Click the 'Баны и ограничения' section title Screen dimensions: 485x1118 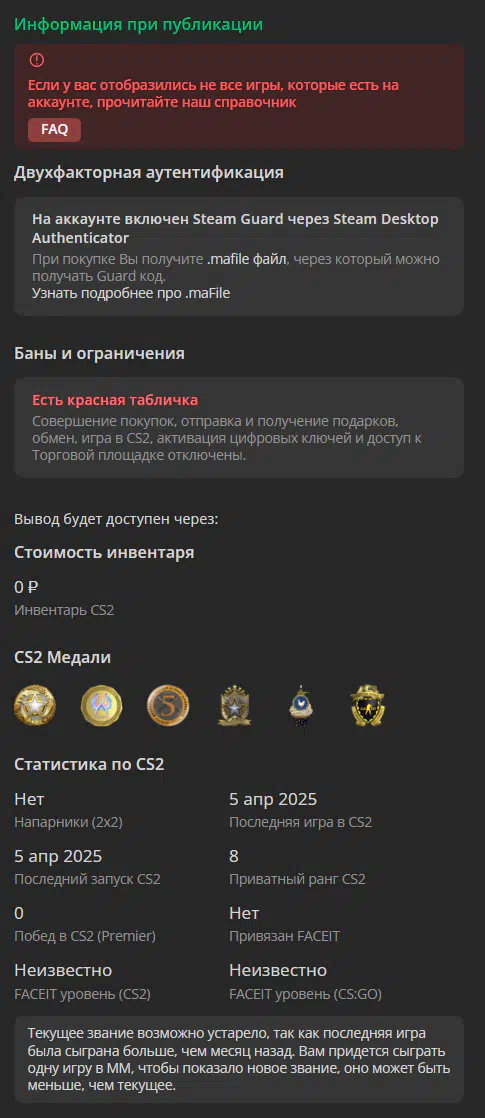coord(99,354)
